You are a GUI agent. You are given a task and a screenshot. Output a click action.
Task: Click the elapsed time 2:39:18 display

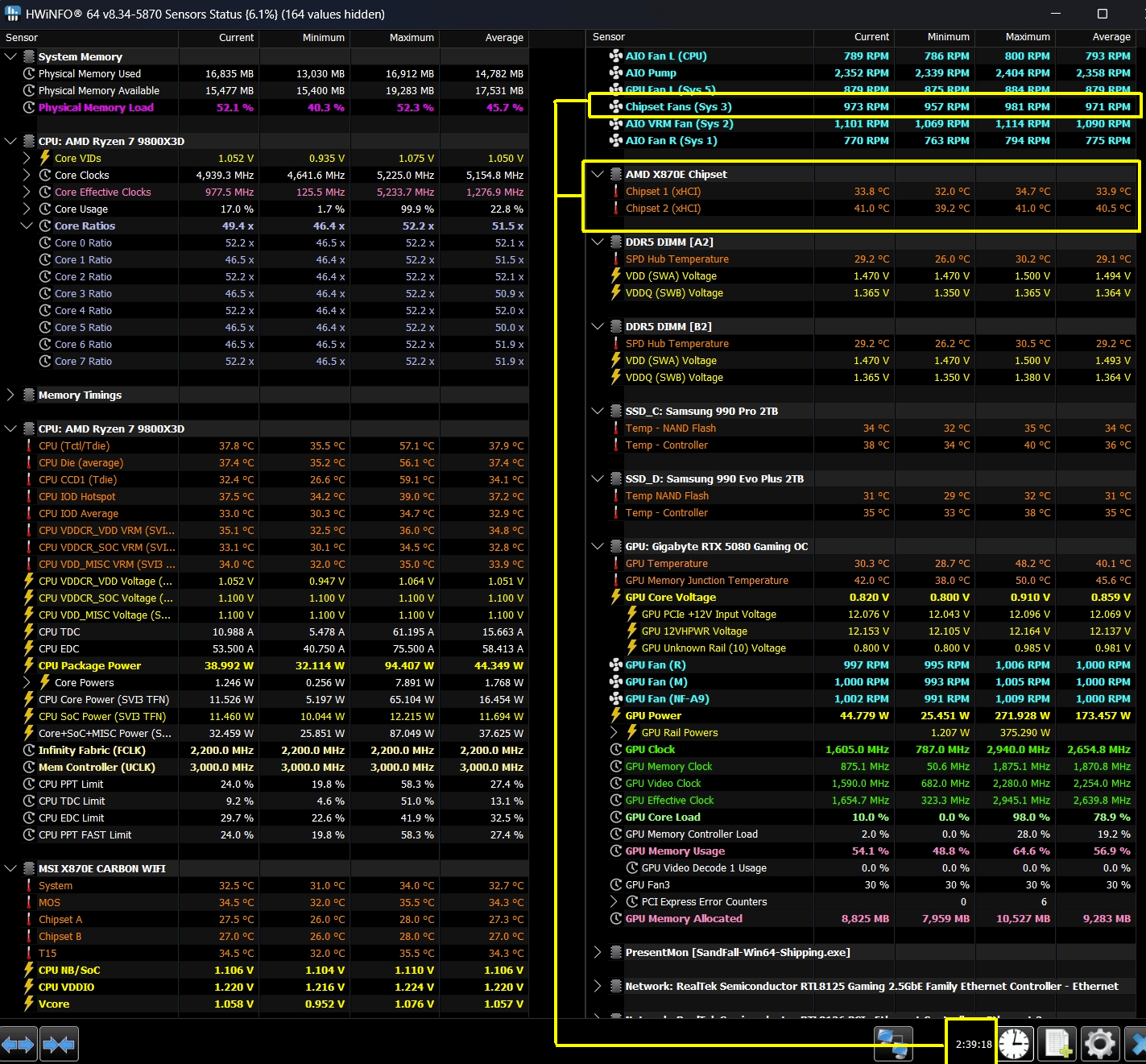[x=973, y=1045]
